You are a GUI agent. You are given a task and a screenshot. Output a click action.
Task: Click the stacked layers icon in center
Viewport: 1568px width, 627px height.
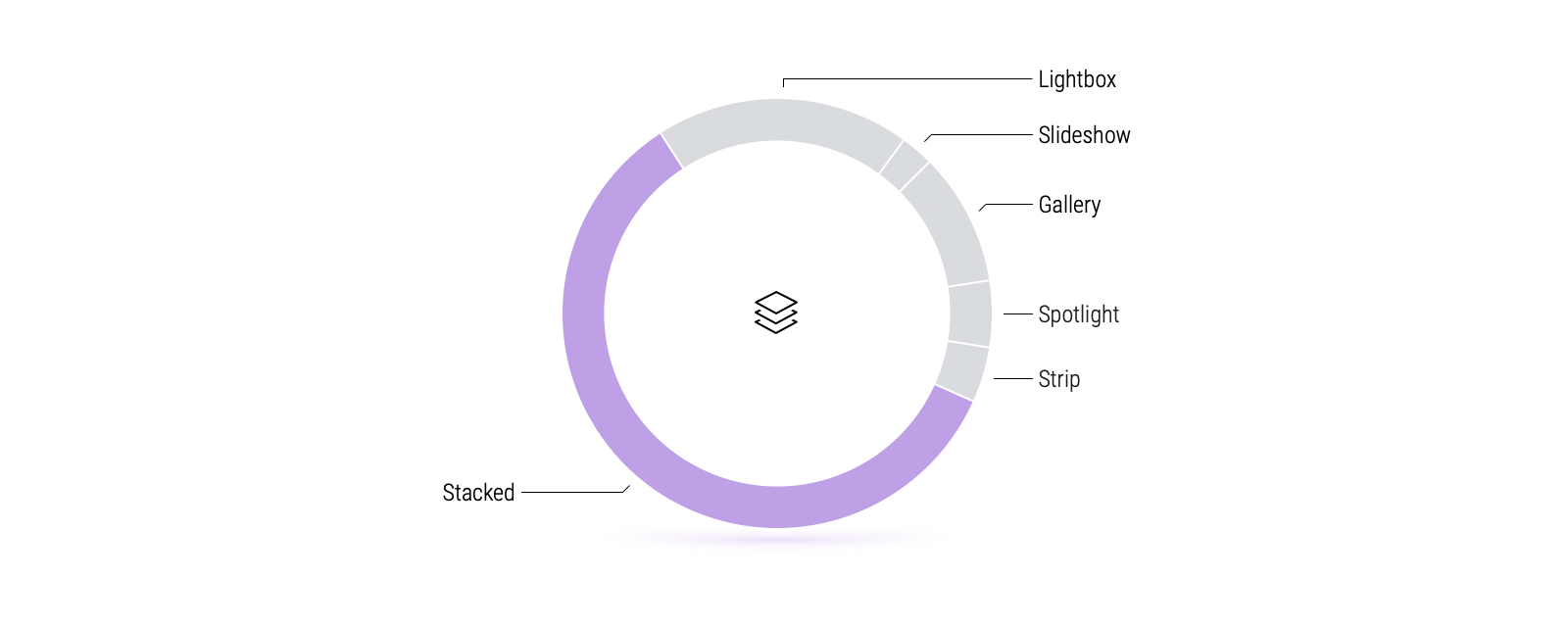[776, 313]
